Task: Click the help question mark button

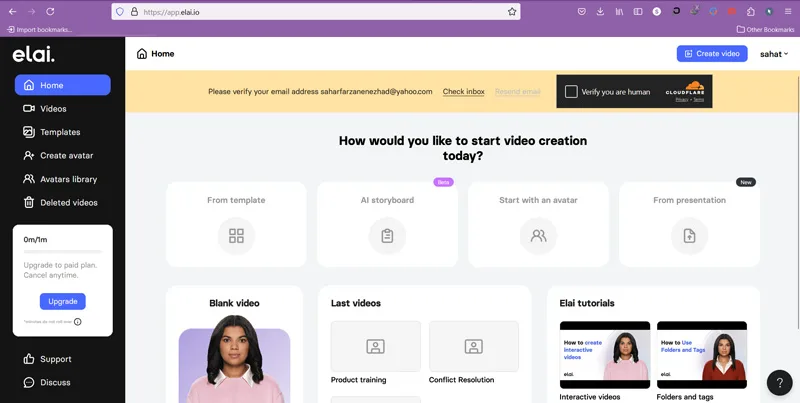Action: pos(779,383)
